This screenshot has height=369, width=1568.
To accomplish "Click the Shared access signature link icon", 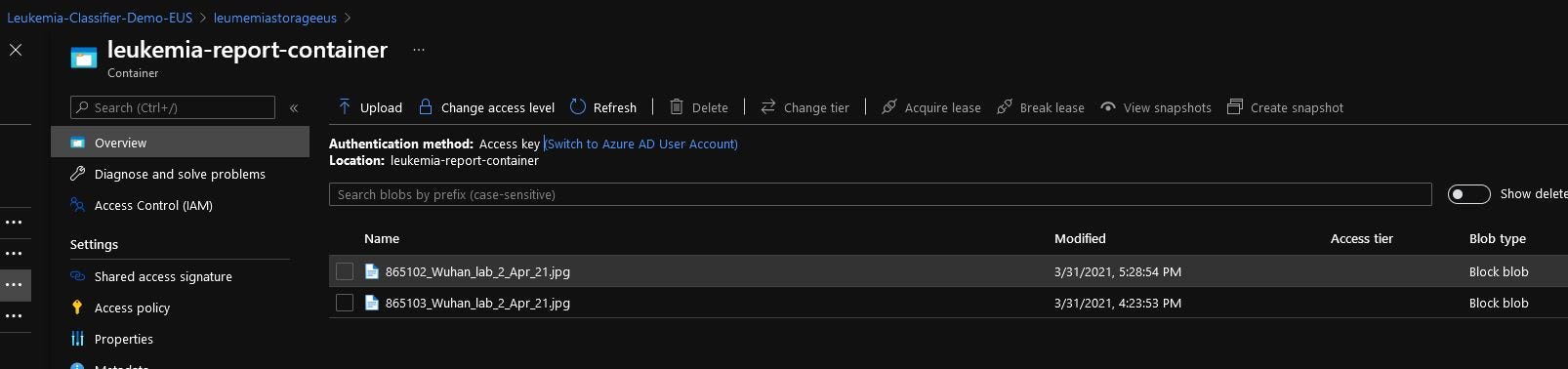I will coord(77,276).
